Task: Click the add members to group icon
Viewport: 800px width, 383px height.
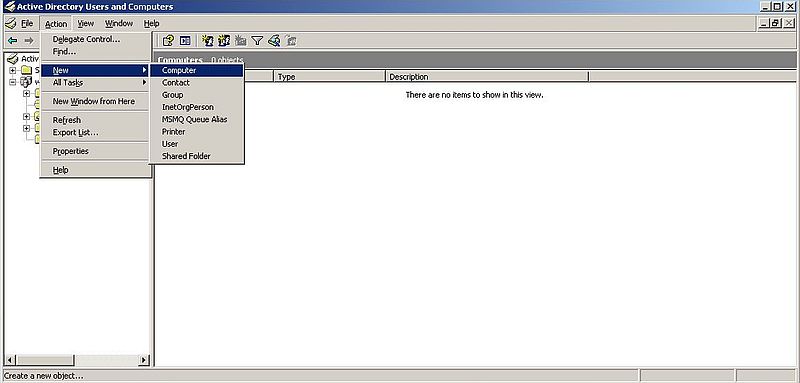Action: [291, 40]
